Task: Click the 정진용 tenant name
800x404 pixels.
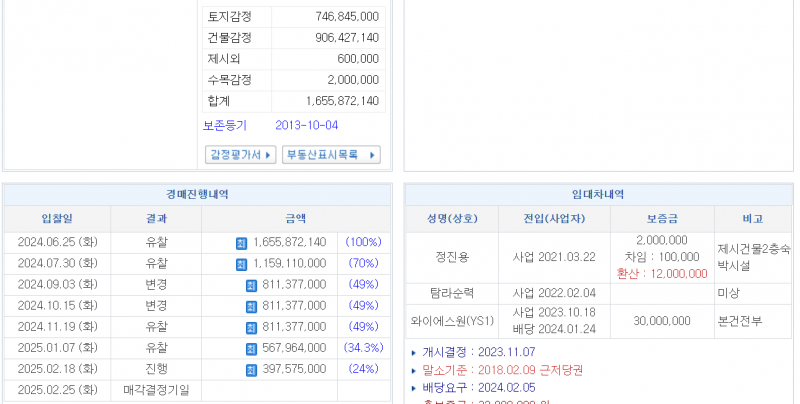Action: [x=451, y=257]
